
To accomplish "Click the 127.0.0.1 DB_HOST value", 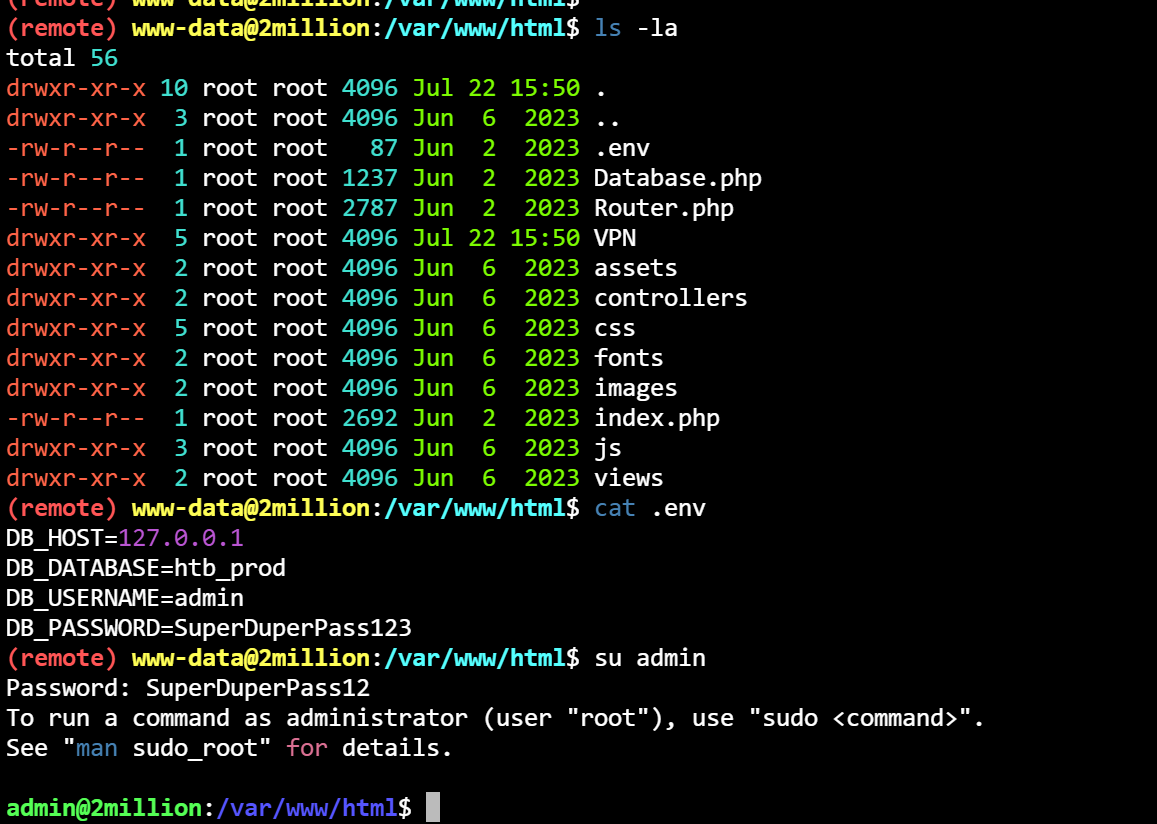I will tap(181, 538).
